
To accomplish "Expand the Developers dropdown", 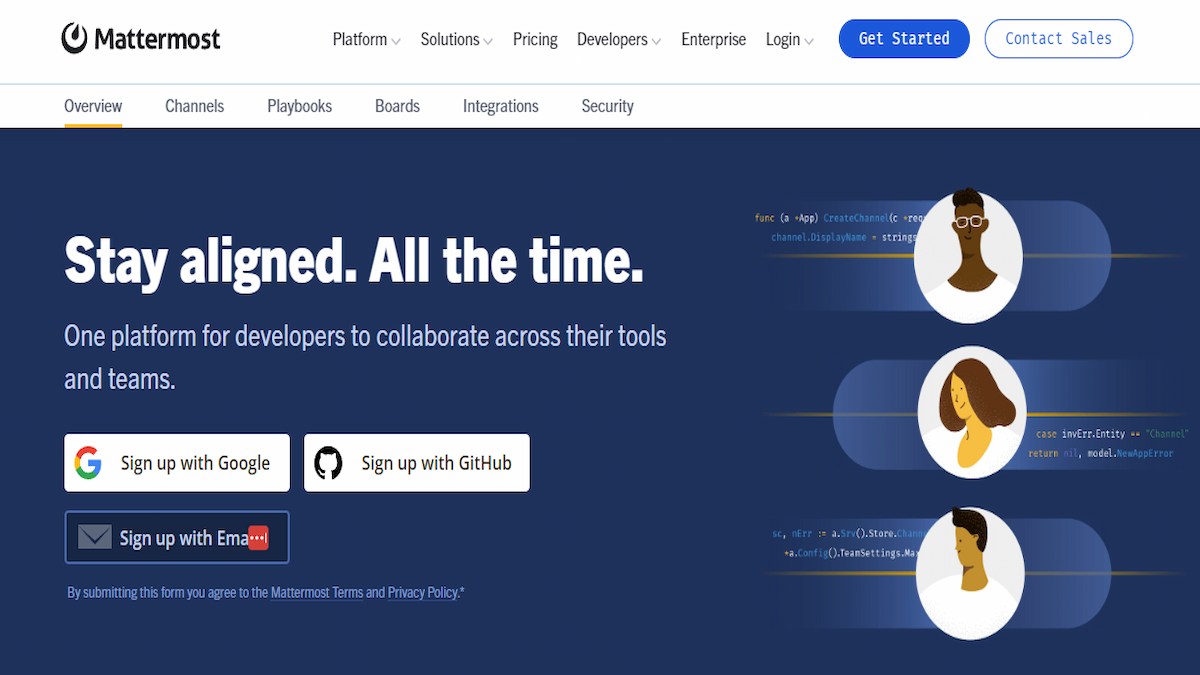I will click(x=618, y=39).
